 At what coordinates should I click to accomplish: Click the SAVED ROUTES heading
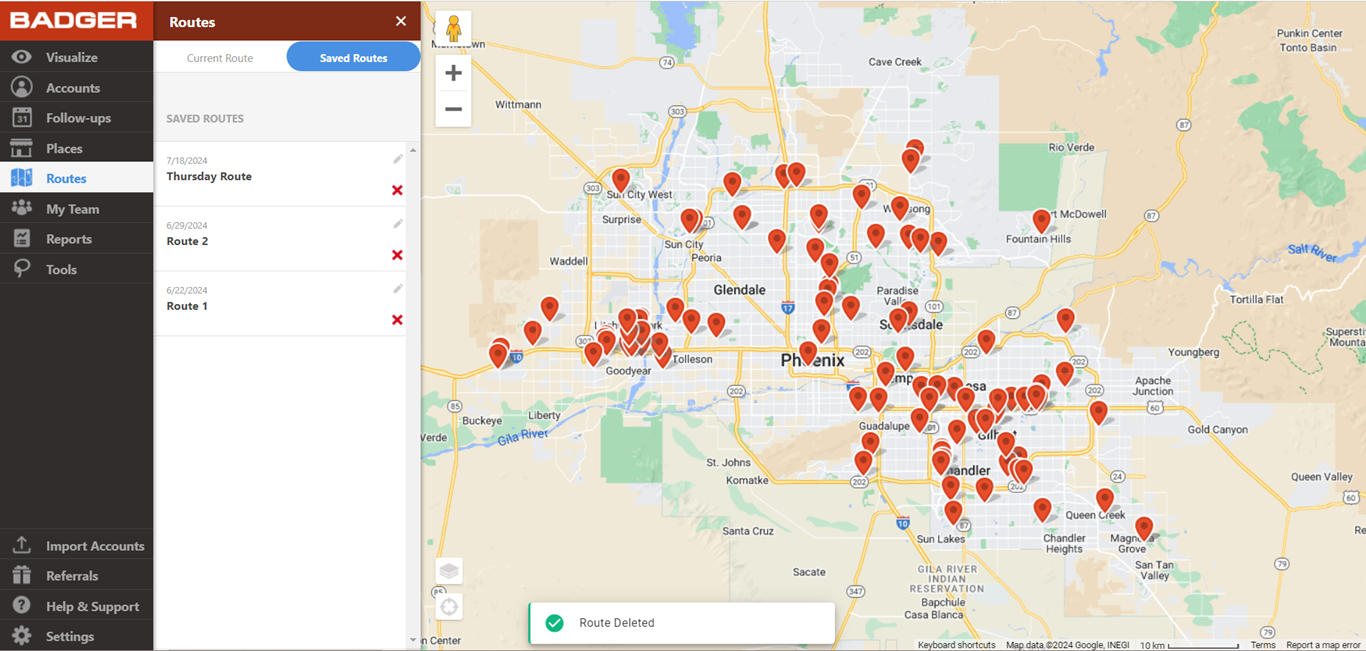click(205, 118)
